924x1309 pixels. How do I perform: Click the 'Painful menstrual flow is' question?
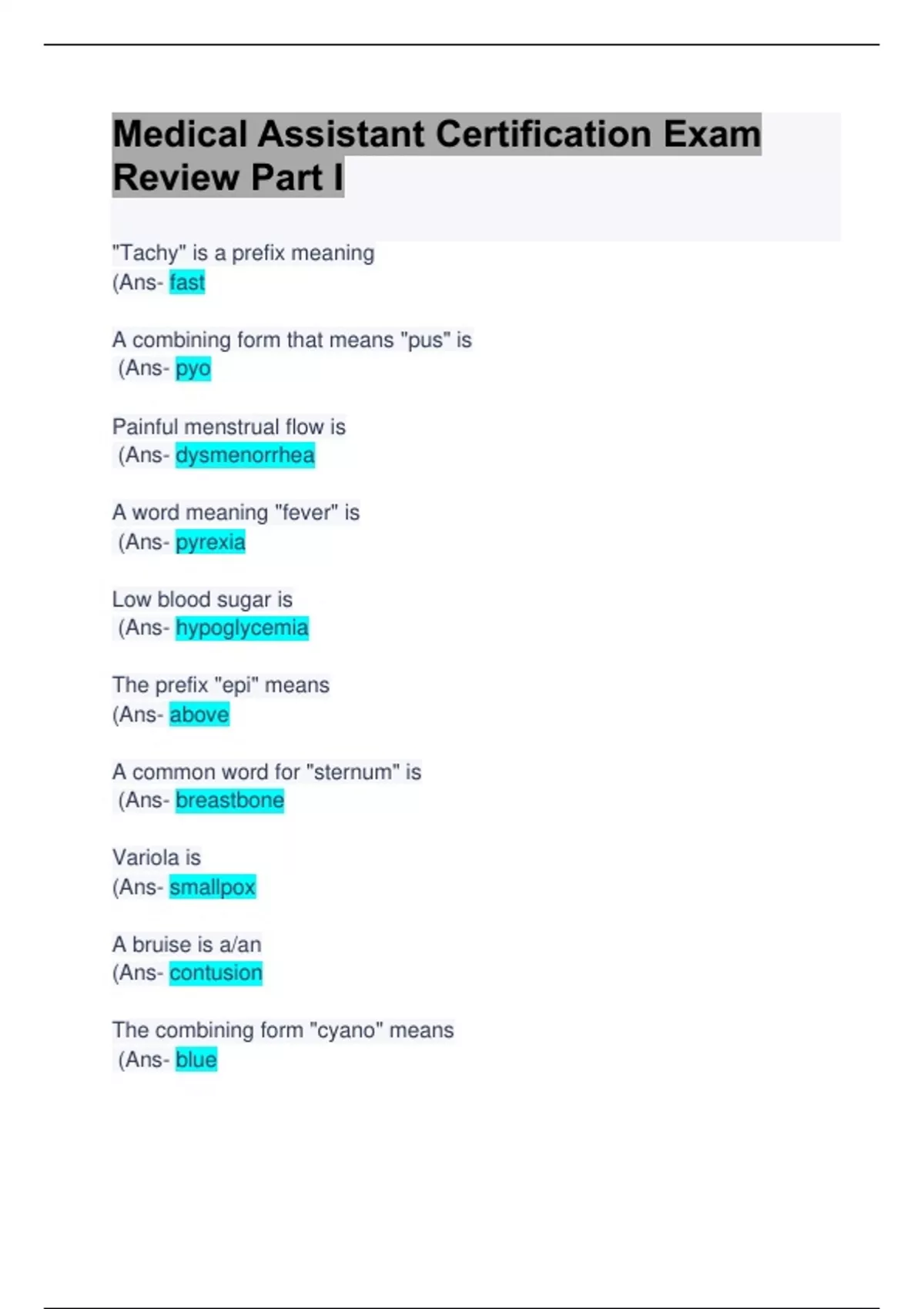pyautogui.click(x=229, y=427)
